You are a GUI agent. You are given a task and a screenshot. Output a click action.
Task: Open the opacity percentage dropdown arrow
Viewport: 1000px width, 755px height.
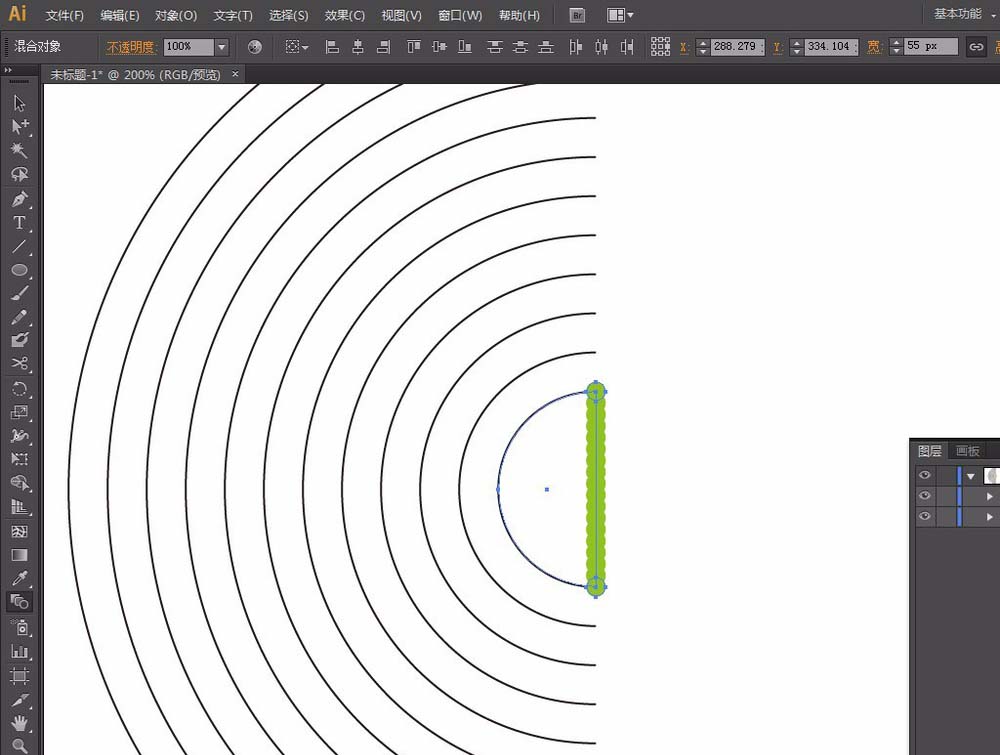(x=221, y=47)
